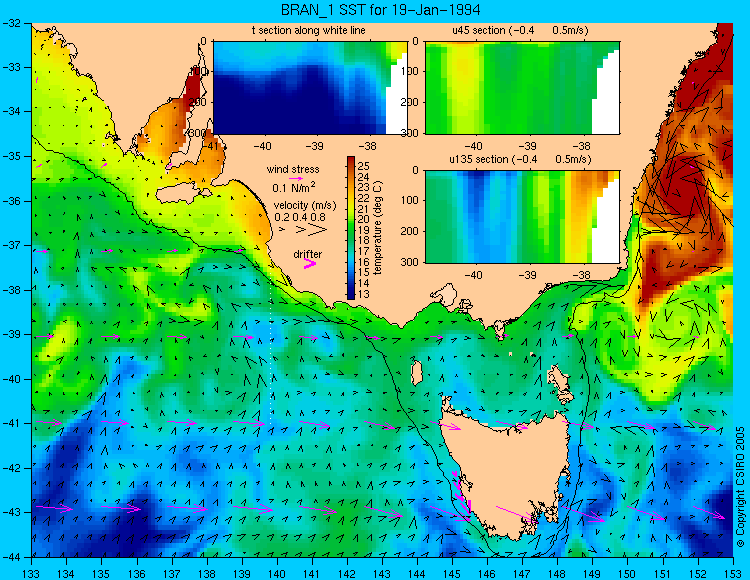Screen dimensions: 750x580
Task: Click the colorbar value 22
Action: [x=364, y=198]
